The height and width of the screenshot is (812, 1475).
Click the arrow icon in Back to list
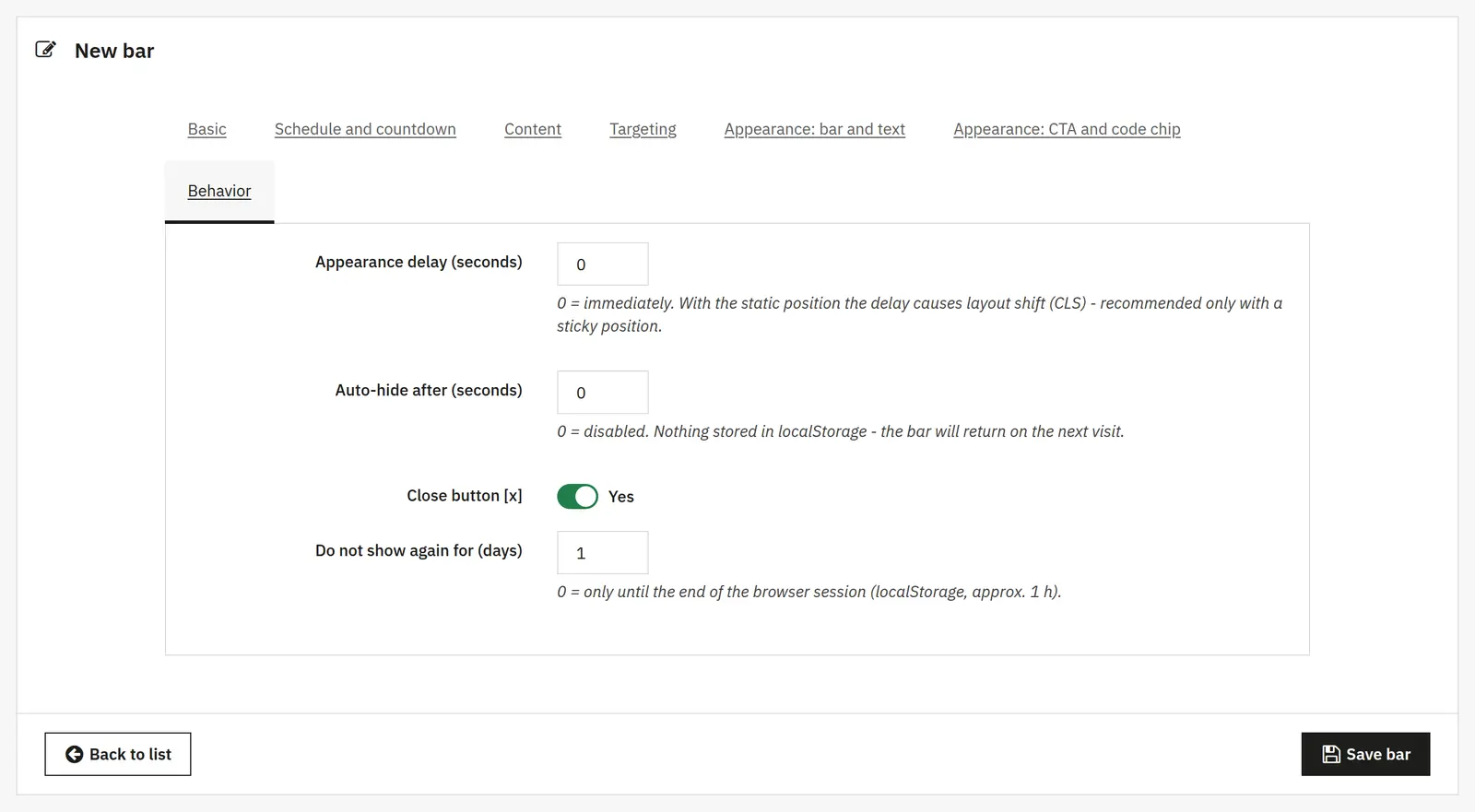click(x=74, y=754)
